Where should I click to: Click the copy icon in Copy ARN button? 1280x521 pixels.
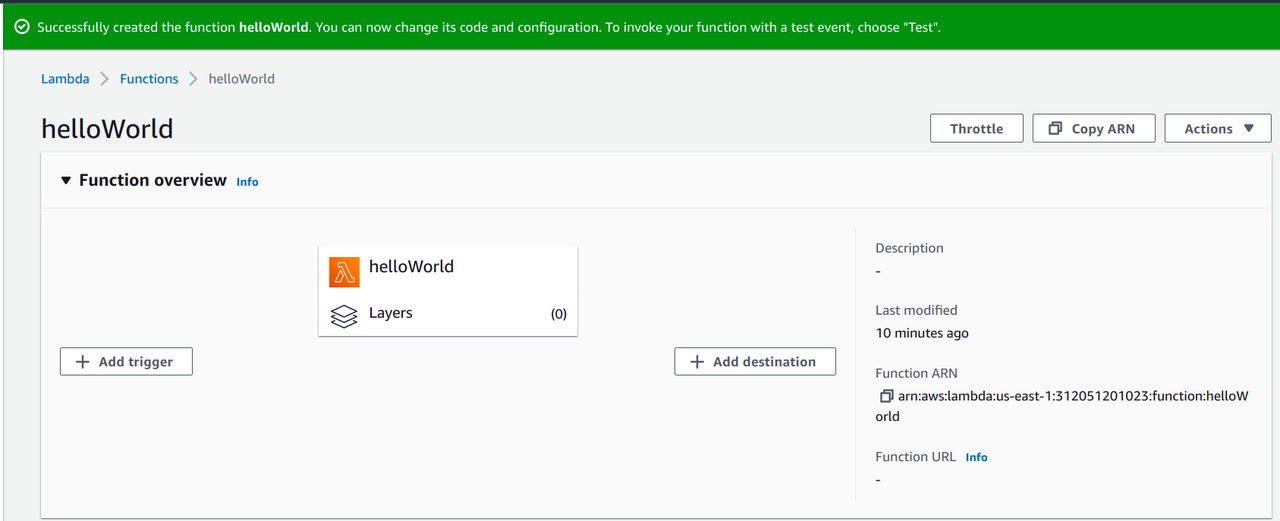(1055, 129)
